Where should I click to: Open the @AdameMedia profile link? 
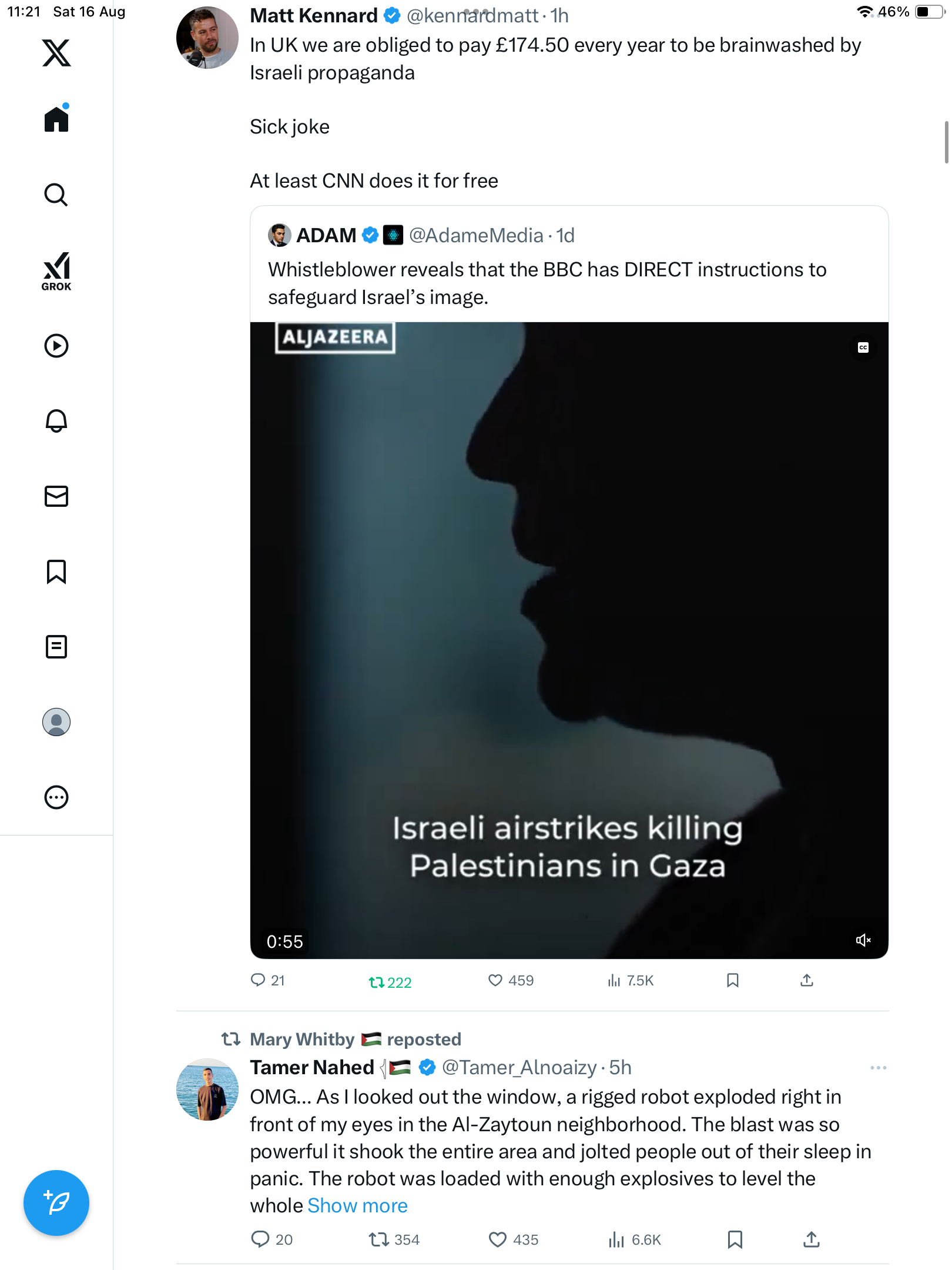coord(476,235)
